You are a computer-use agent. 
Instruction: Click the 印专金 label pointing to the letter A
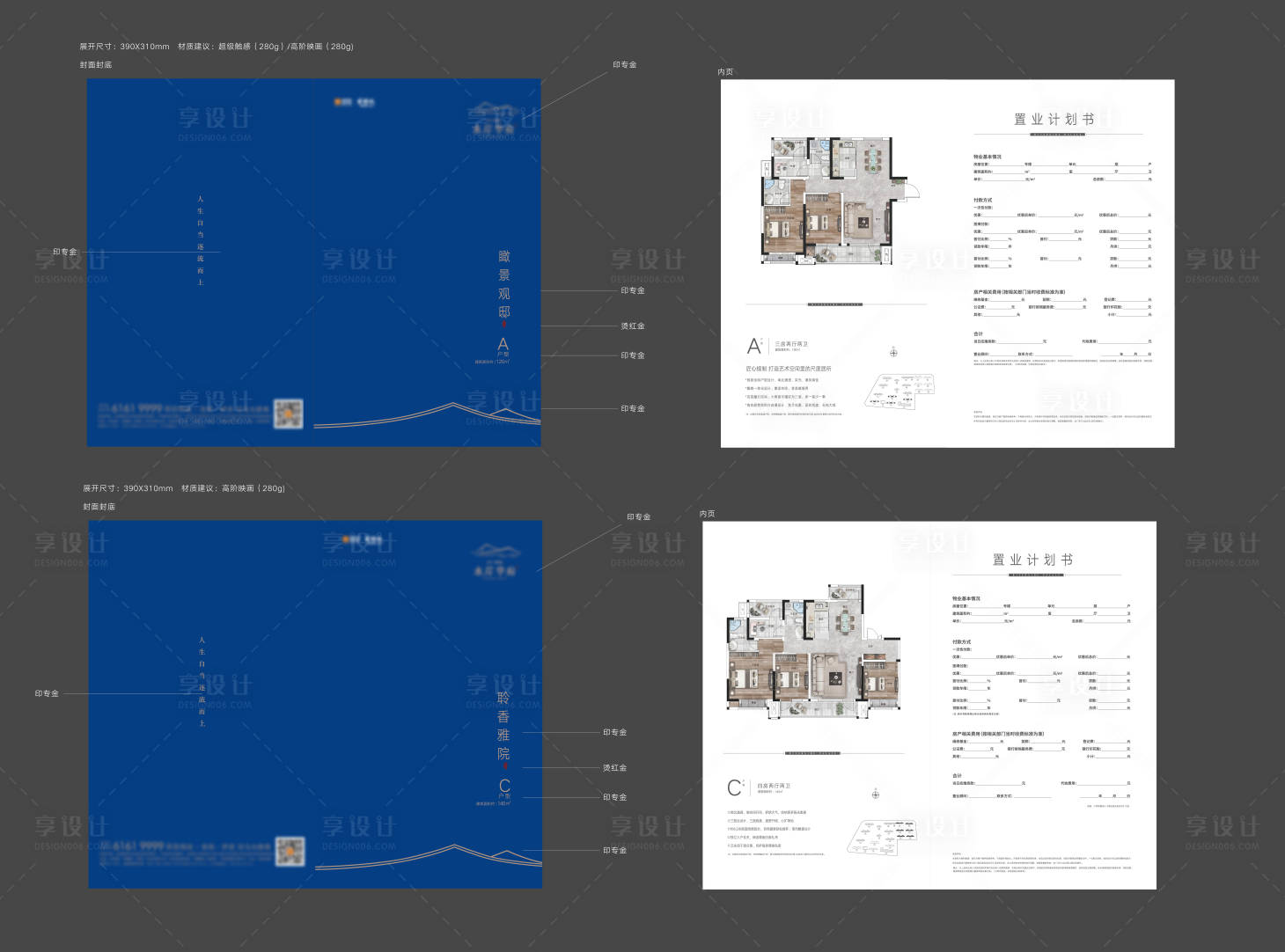point(633,355)
